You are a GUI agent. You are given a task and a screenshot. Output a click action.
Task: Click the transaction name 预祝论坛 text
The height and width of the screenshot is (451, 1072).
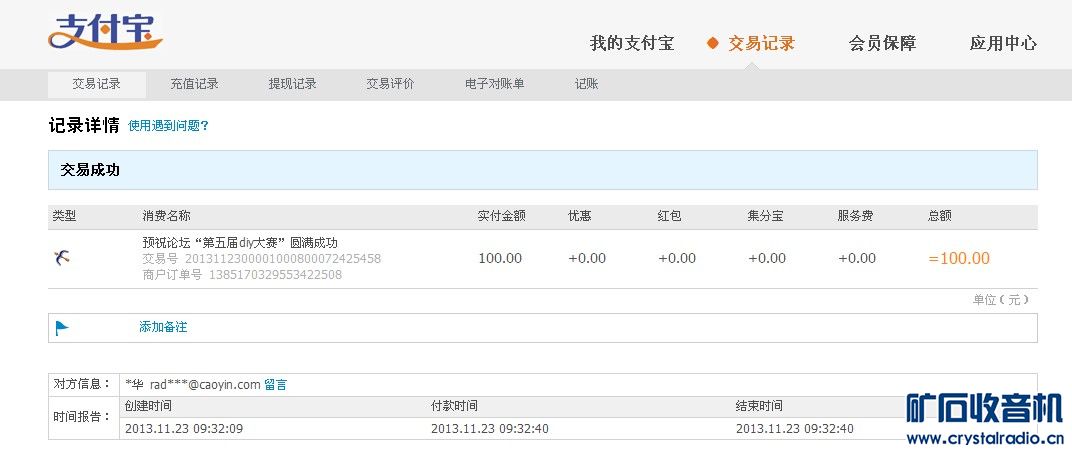pyautogui.click(x=240, y=242)
